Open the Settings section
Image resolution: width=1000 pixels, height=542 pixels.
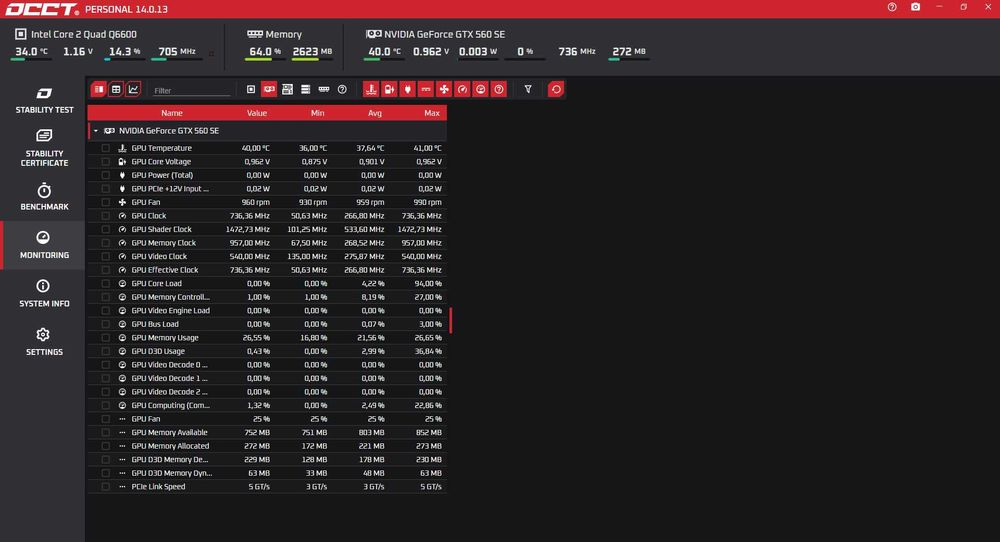43,342
